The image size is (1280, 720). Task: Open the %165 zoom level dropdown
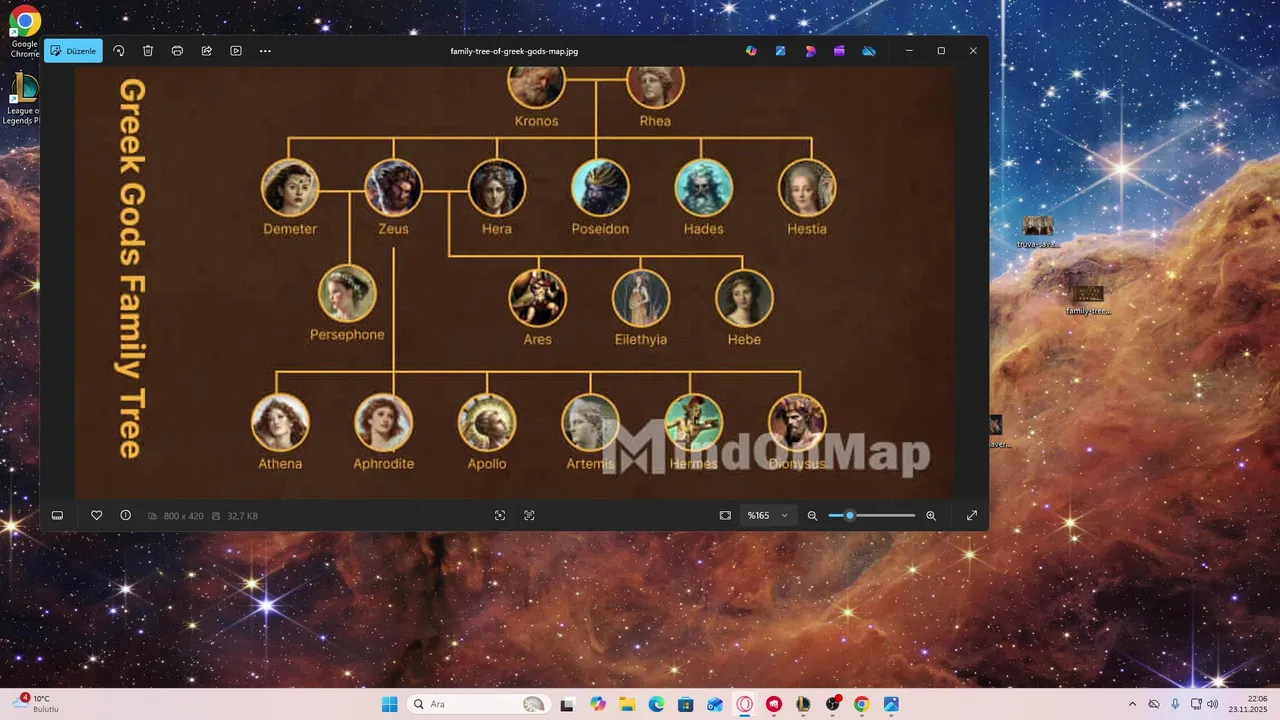point(768,515)
